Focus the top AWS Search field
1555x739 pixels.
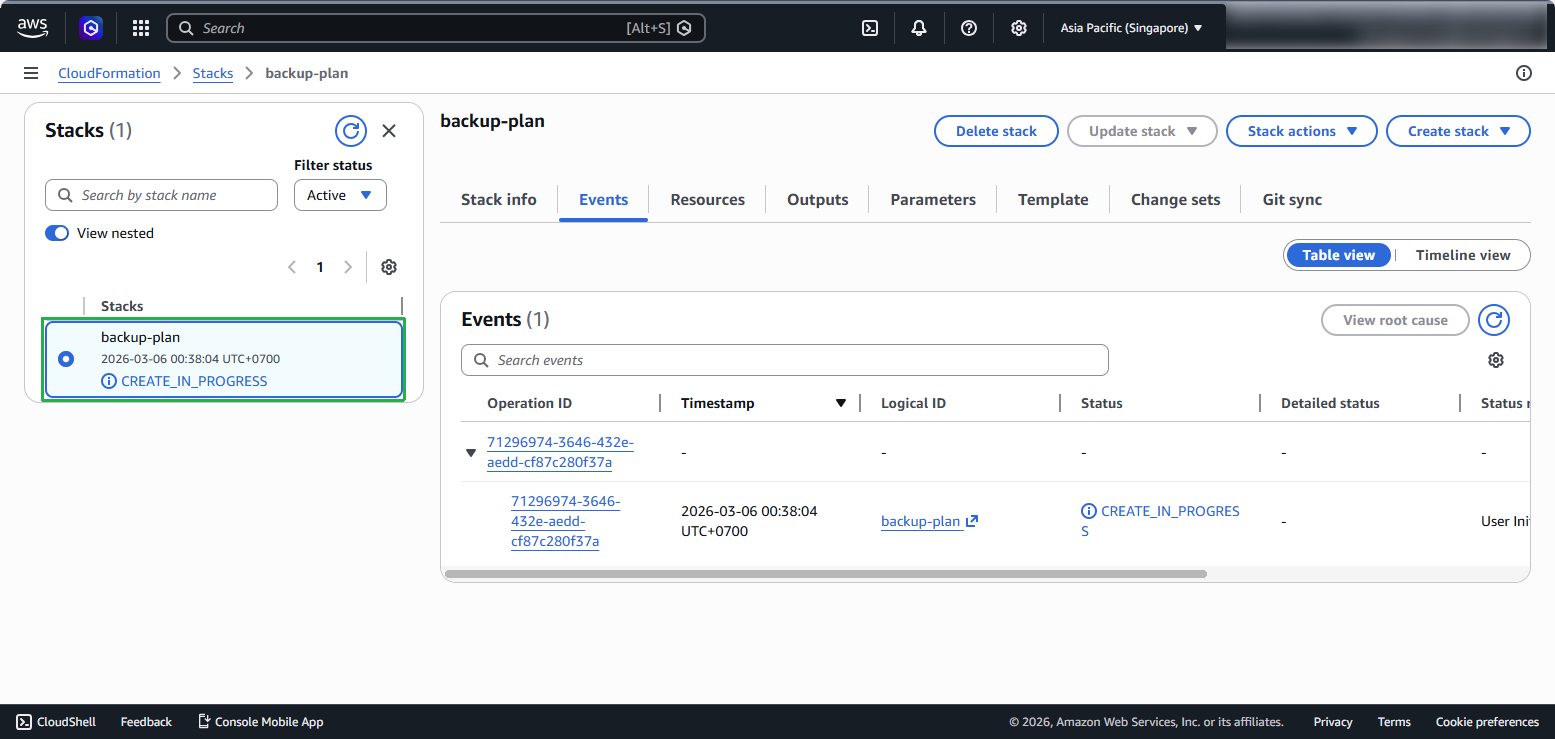pyautogui.click(x=436, y=28)
